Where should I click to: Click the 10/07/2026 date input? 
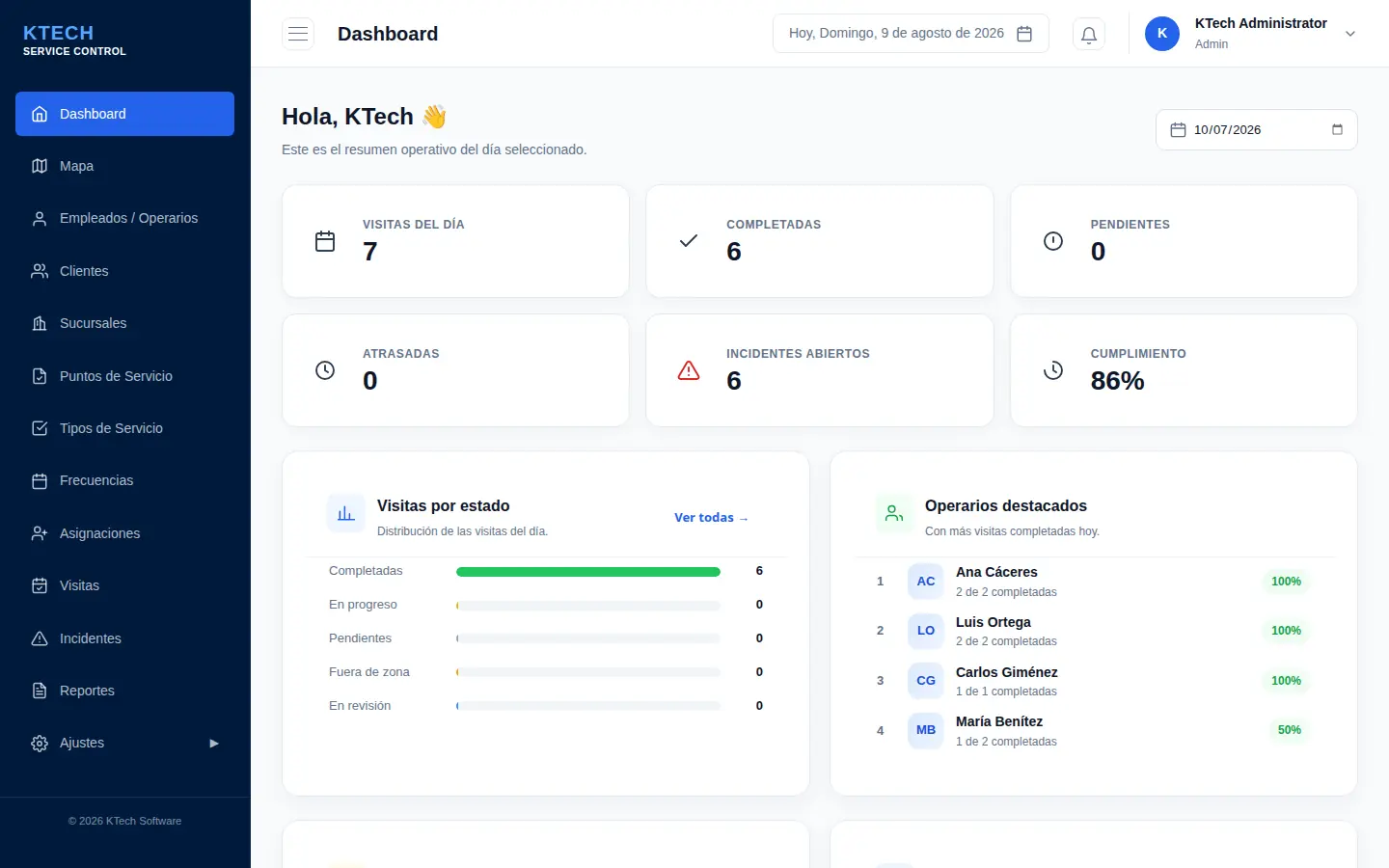1256,130
